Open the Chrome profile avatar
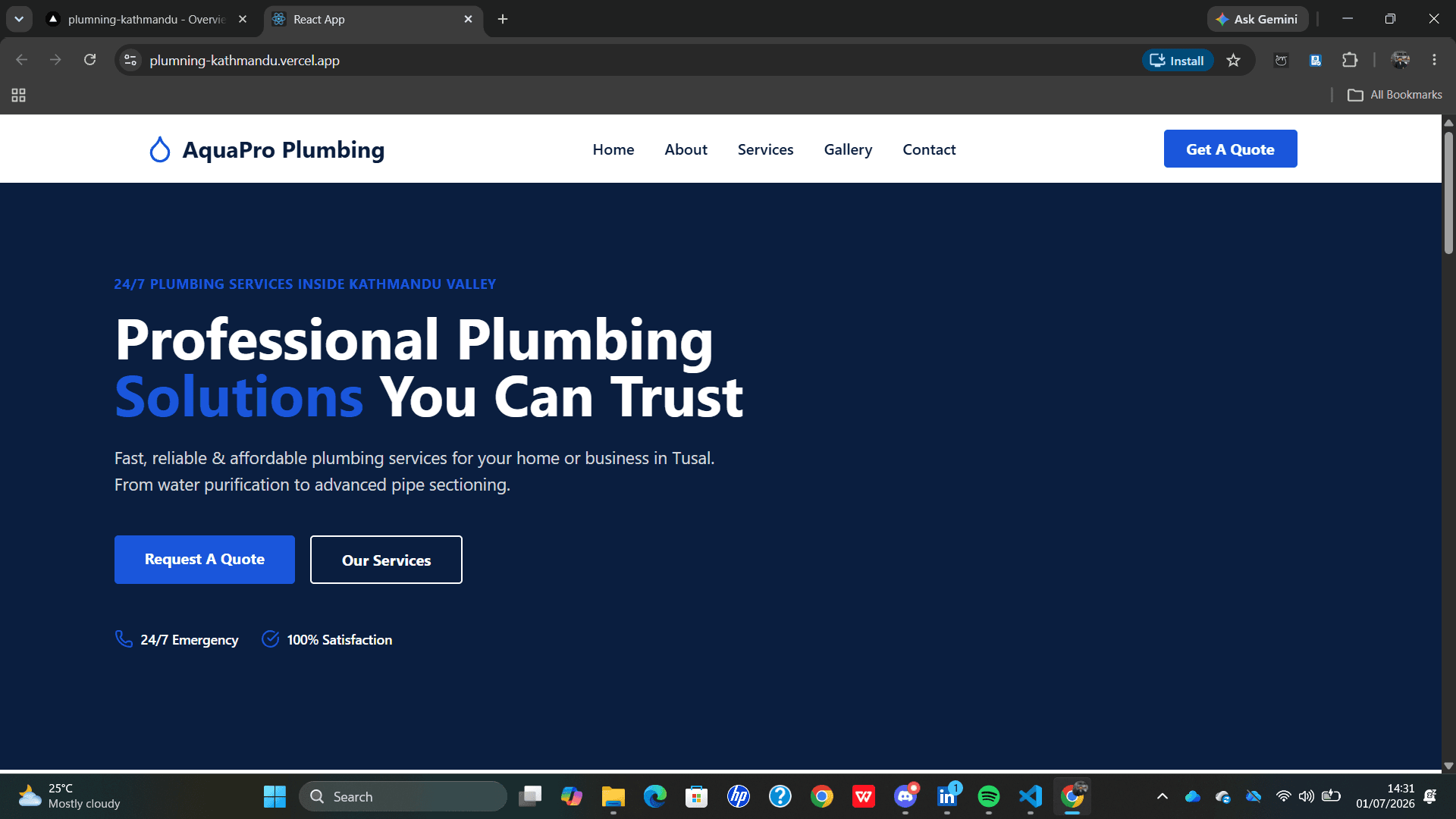Viewport: 1456px width, 819px height. 1400,60
